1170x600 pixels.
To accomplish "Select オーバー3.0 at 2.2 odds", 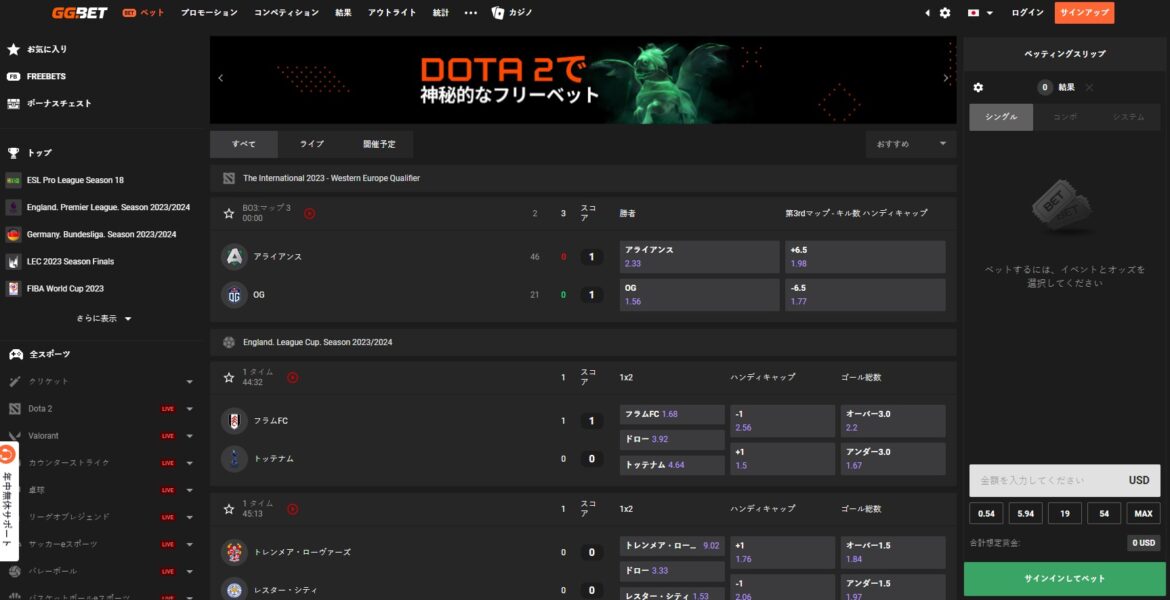I will 893,421.
